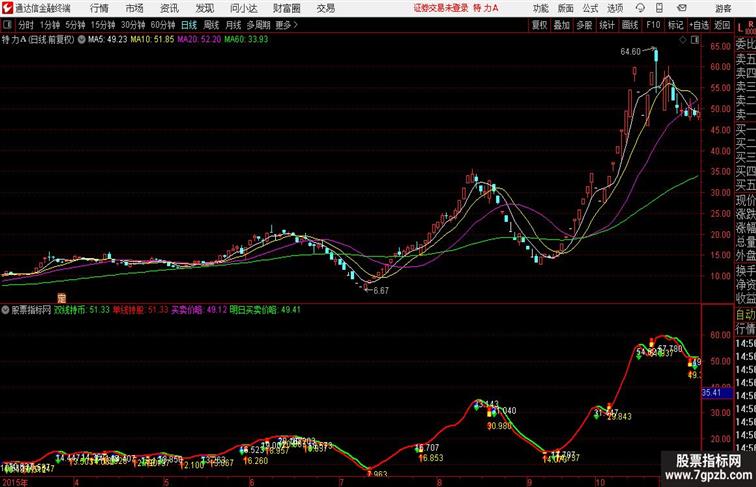The image size is (756, 487).
Task: Add stock with +自选 button
Action: [x=699, y=25]
